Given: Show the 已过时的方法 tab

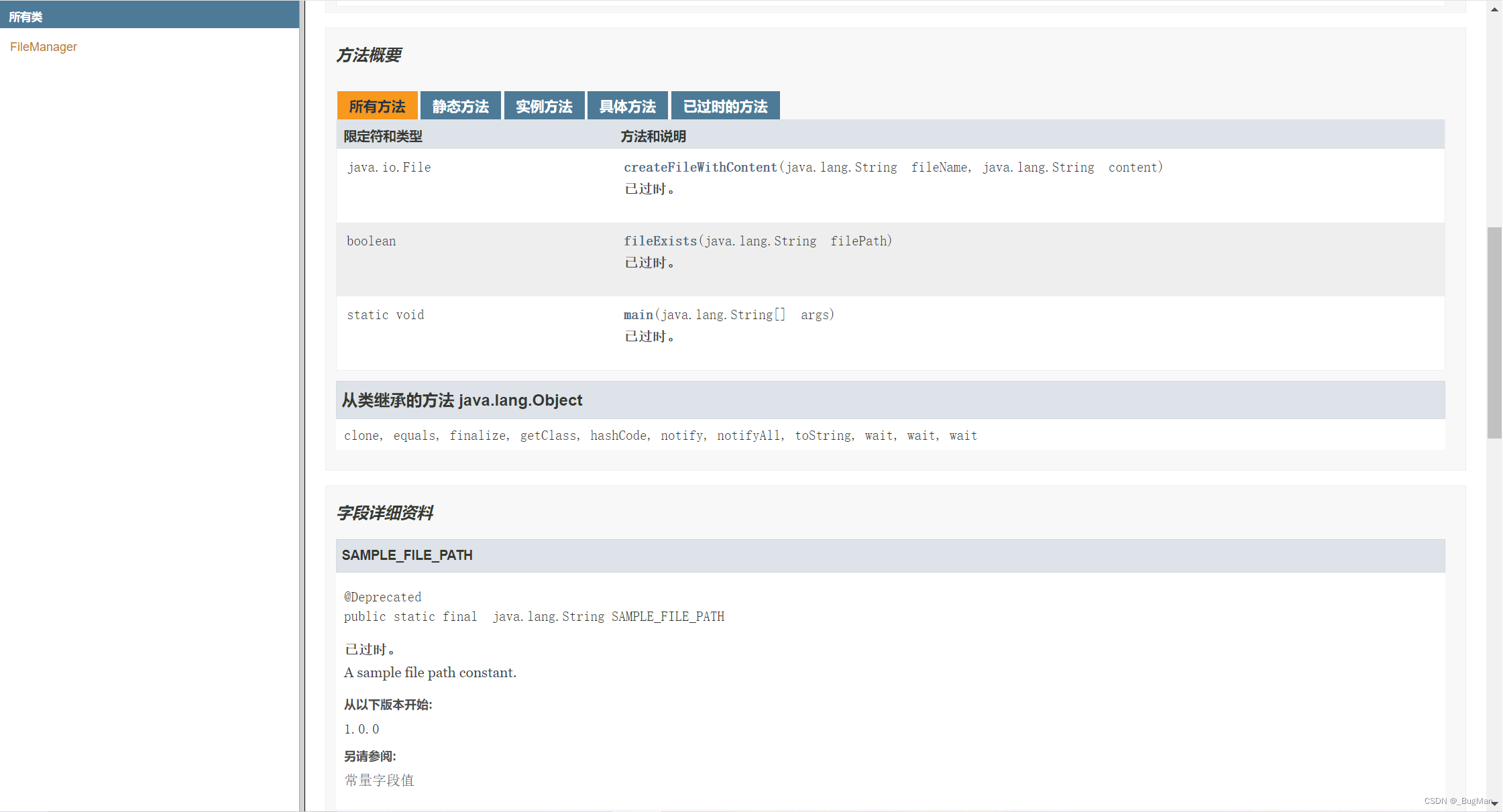Looking at the screenshot, I should pos(725,106).
